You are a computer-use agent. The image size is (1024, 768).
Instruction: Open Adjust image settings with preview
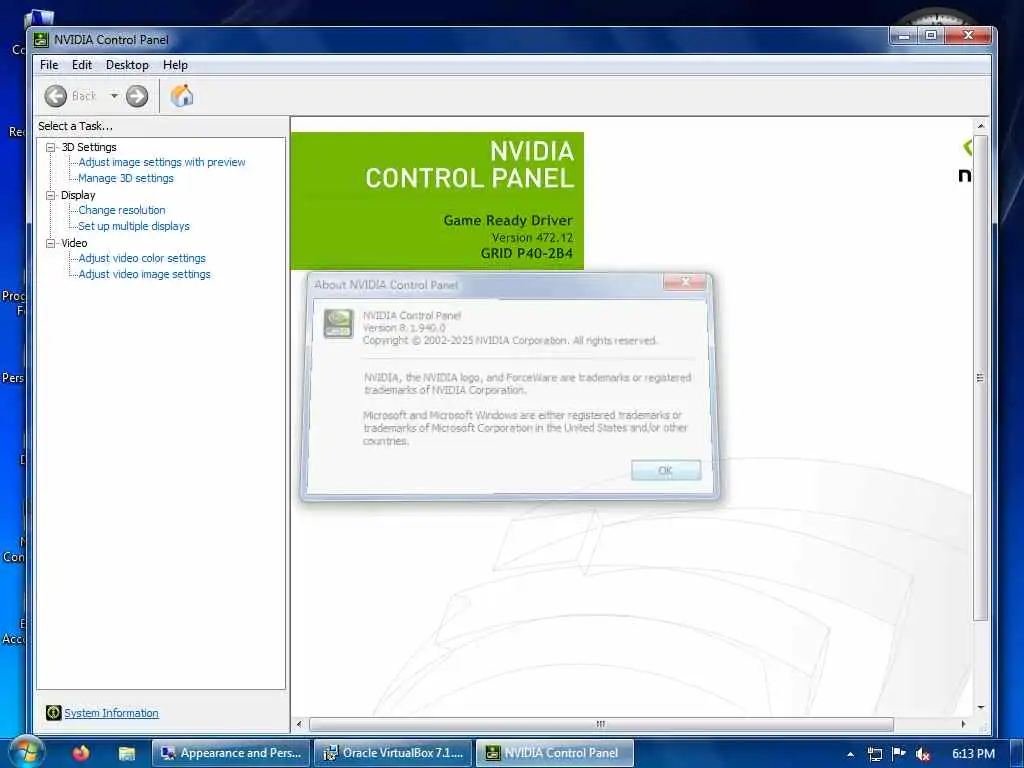pos(162,162)
